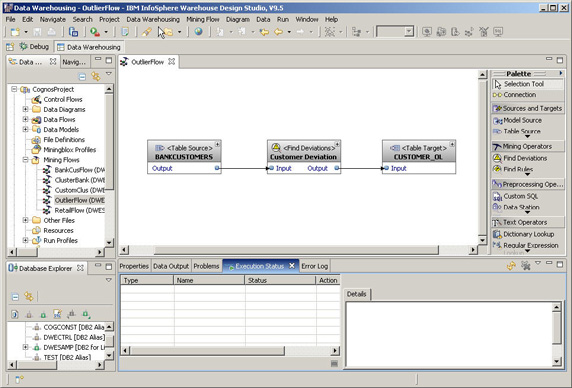Switch to the Data Output tab
The height and width of the screenshot is (388, 572).
coord(171,266)
